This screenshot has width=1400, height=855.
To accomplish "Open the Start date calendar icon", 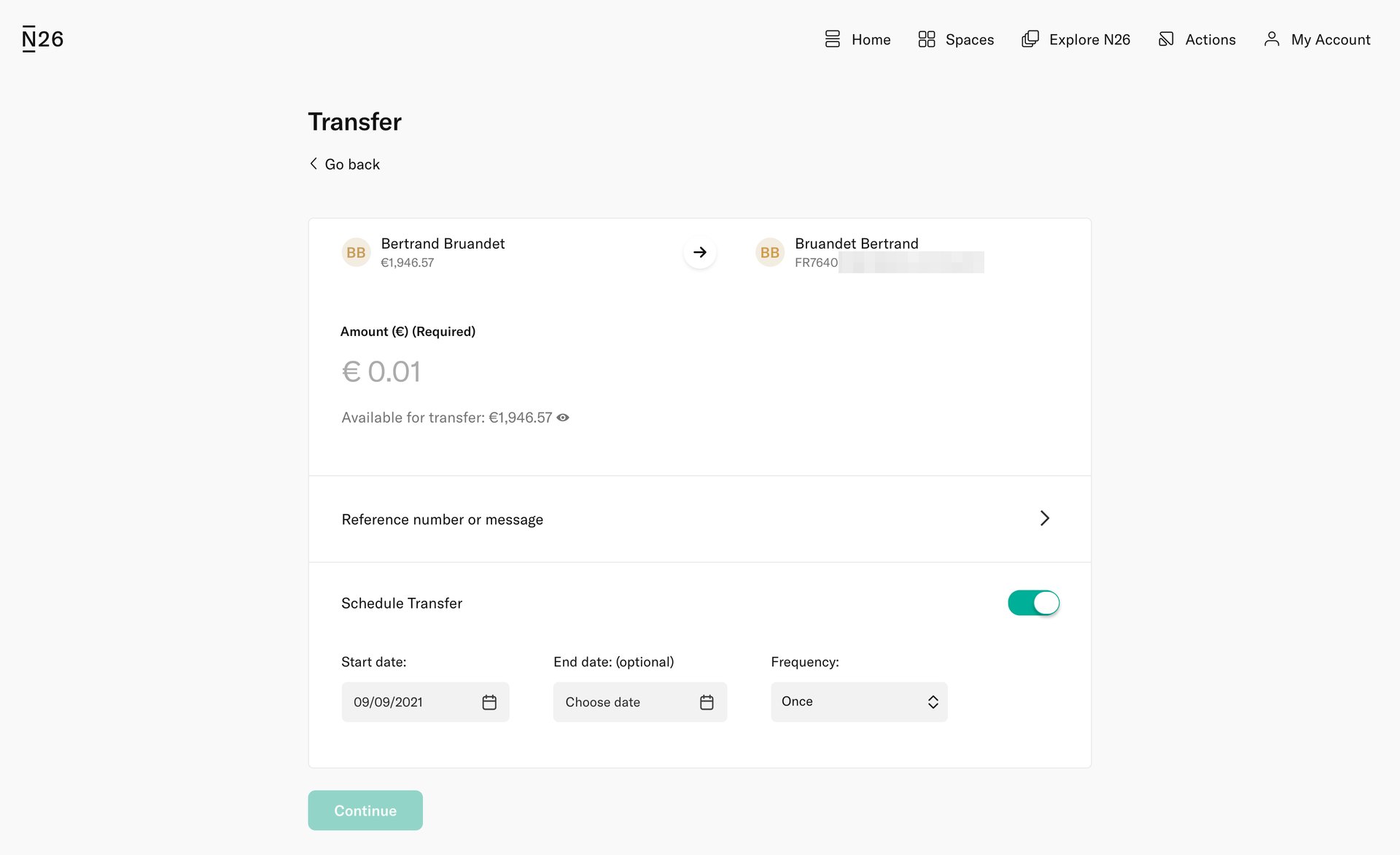I will point(489,701).
